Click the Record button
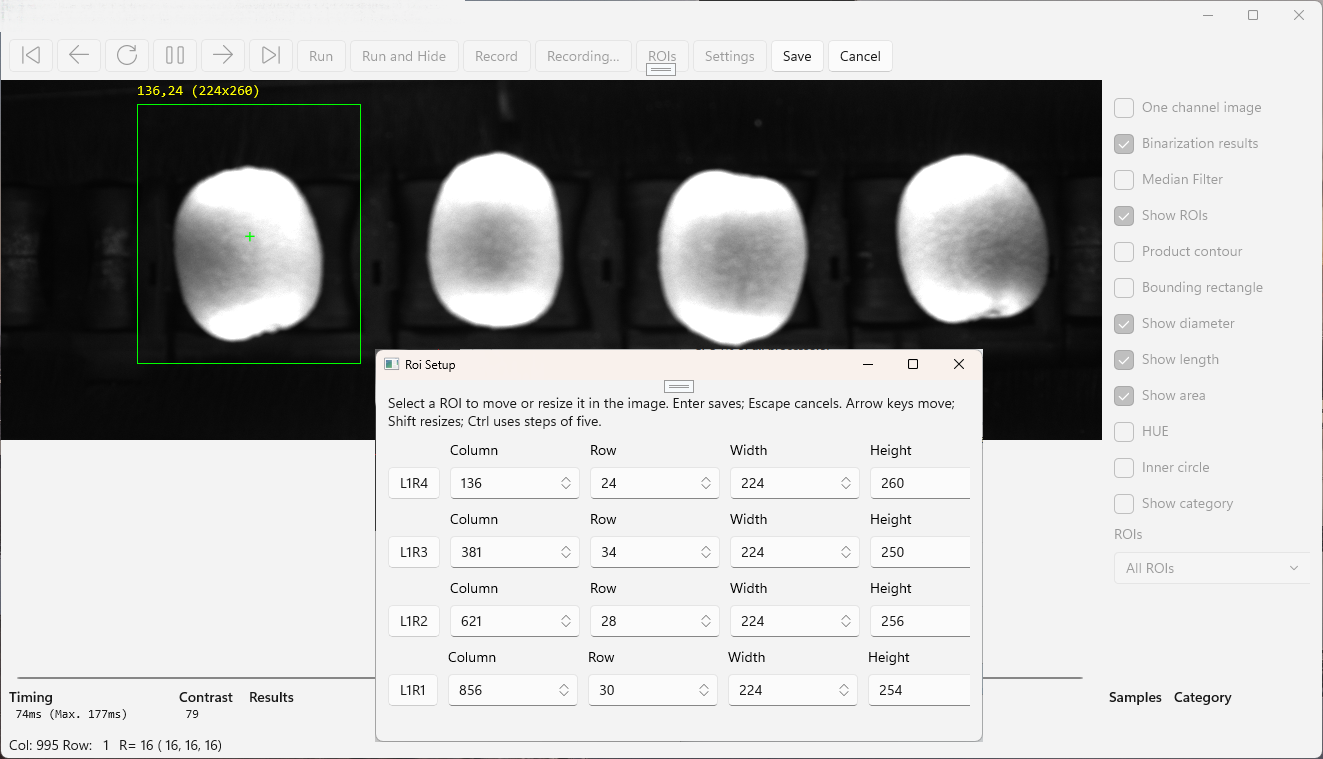This screenshot has width=1323, height=759. tap(496, 56)
